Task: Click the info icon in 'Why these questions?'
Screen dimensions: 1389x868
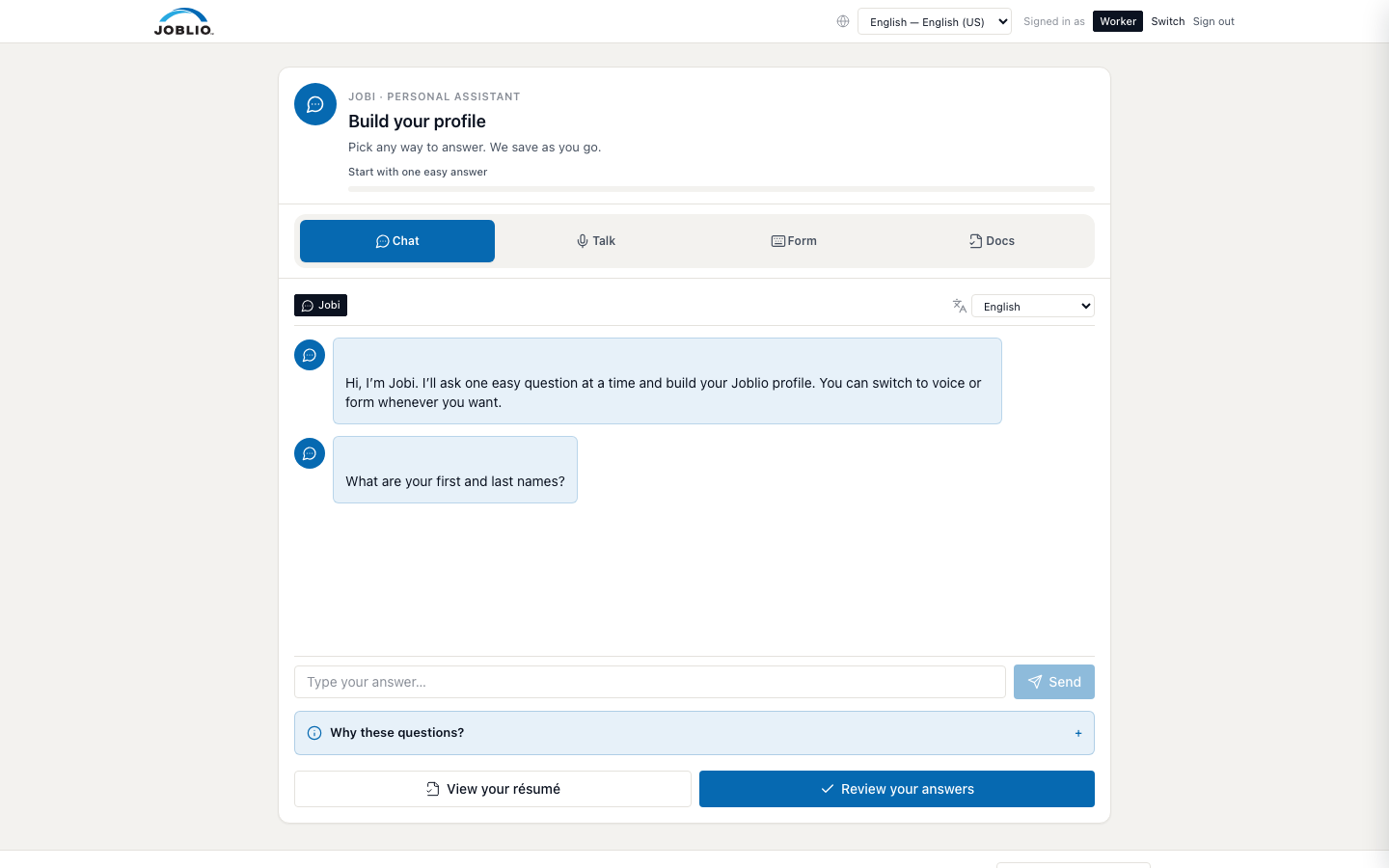Action: [314, 733]
